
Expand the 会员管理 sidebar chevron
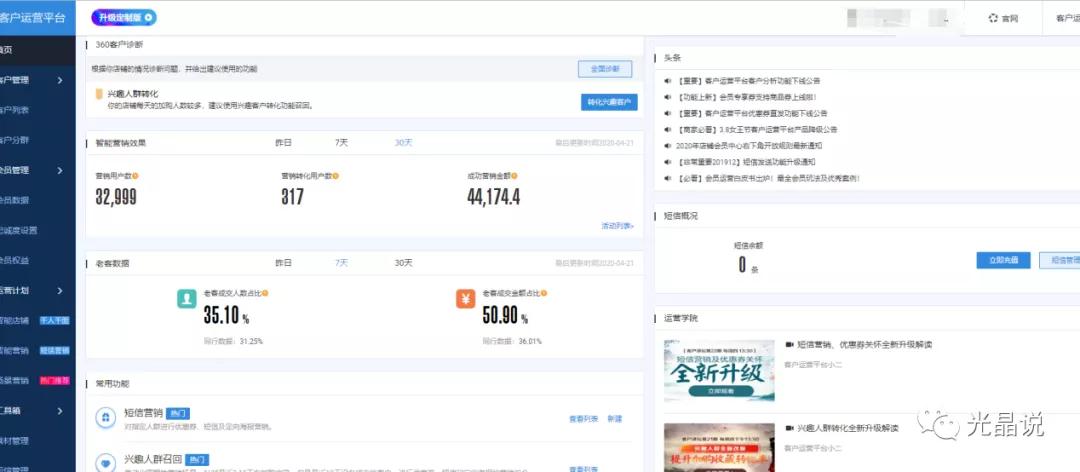[60, 170]
